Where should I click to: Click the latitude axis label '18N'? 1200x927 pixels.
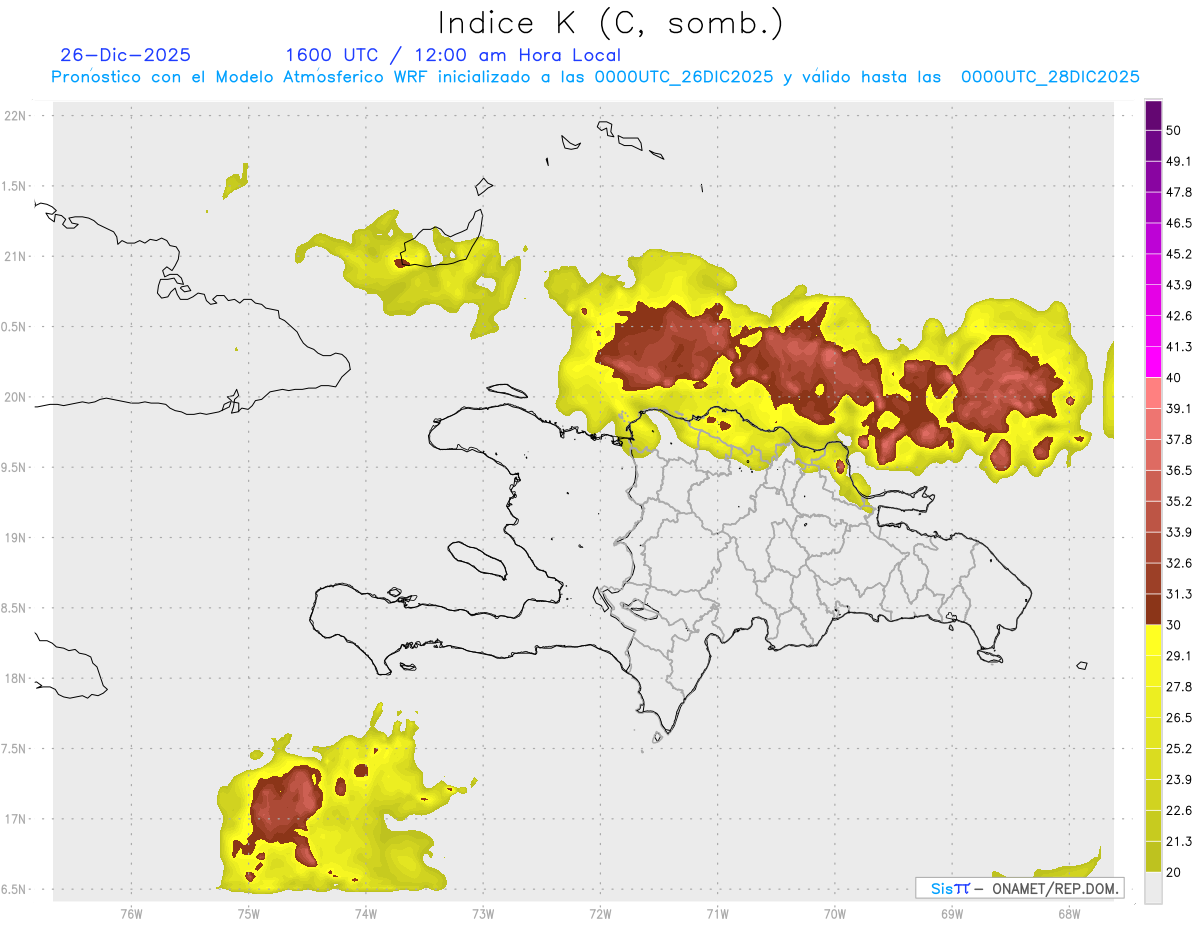pyautogui.click(x=15, y=679)
